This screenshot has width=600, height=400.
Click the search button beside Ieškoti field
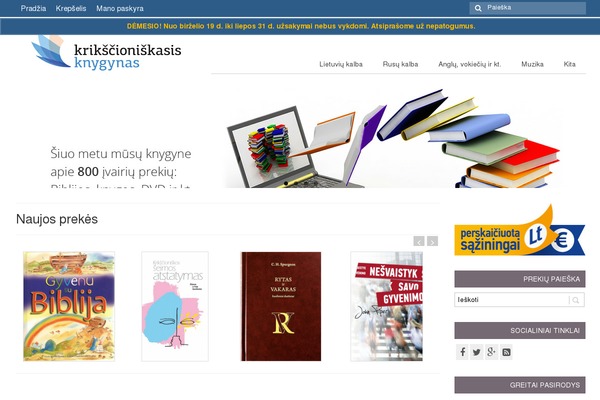tap(576, 300)
